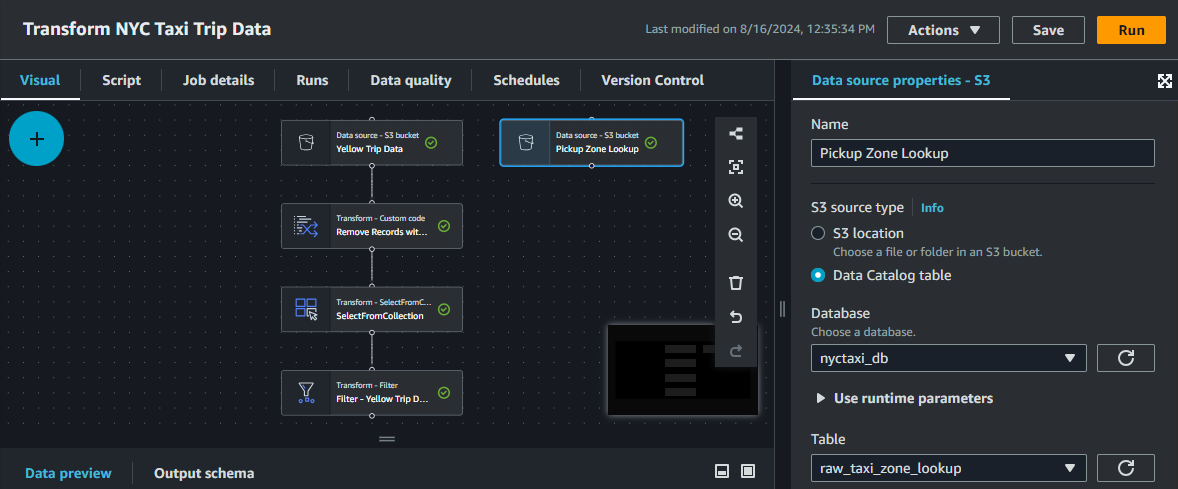This screenshot has width=1178, height=489.
Task: Open the Data quality tab
Action: tap(410, 80)
